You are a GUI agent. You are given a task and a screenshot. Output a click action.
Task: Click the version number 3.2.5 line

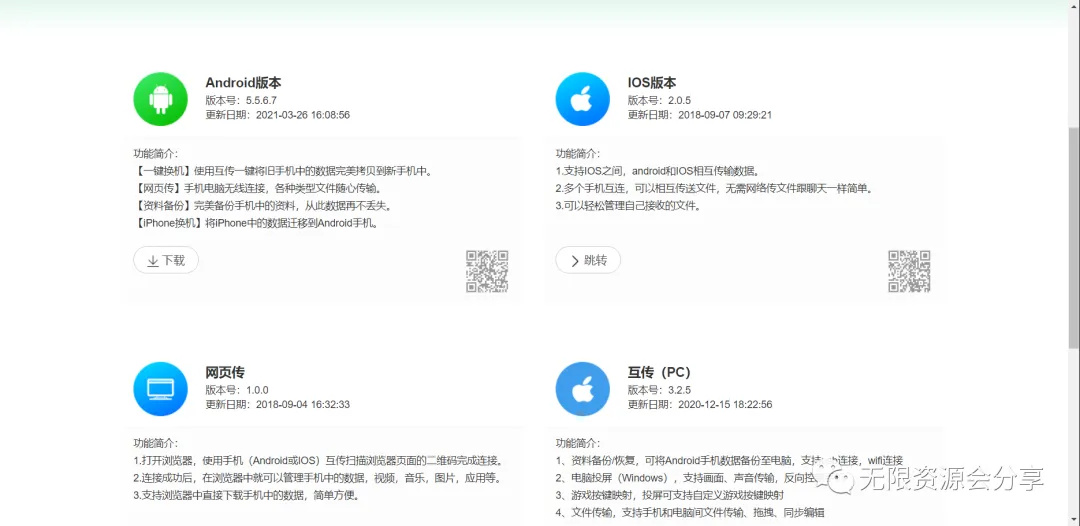click(x=659, y=390)
